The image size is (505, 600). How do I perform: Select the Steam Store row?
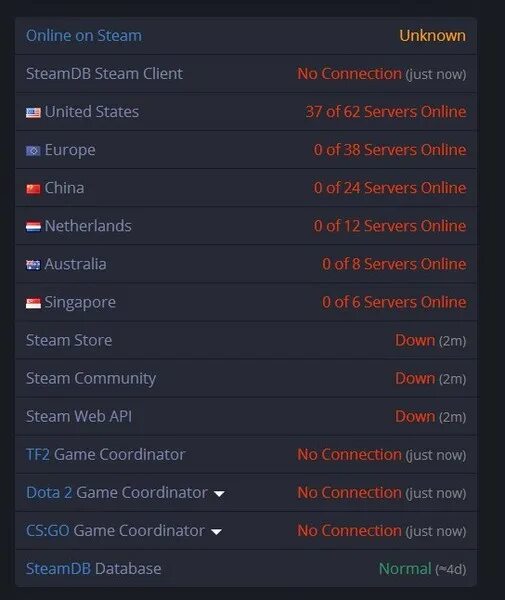tap(246, 340)
